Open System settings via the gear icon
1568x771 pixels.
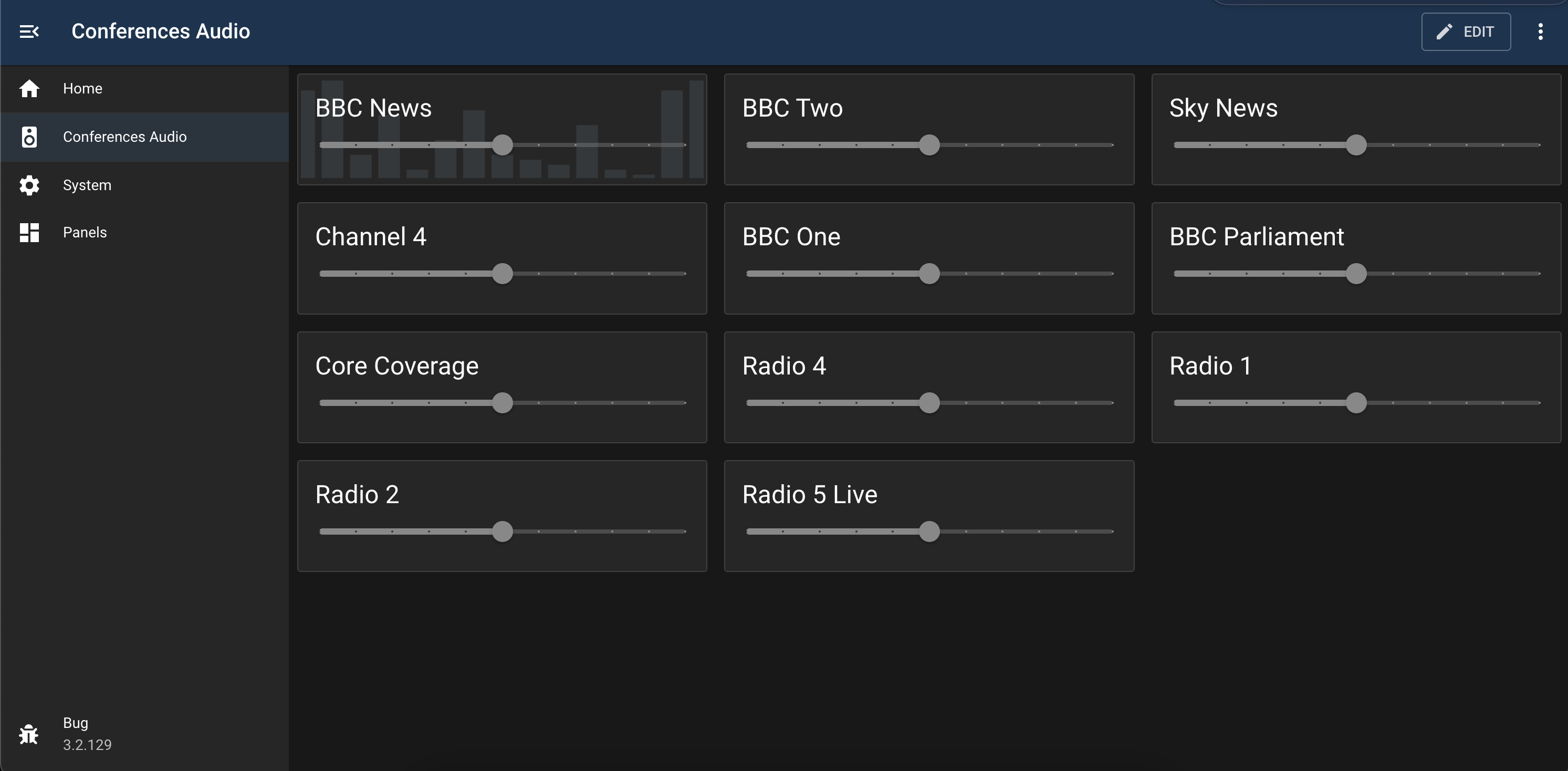[x=29, y=185]
